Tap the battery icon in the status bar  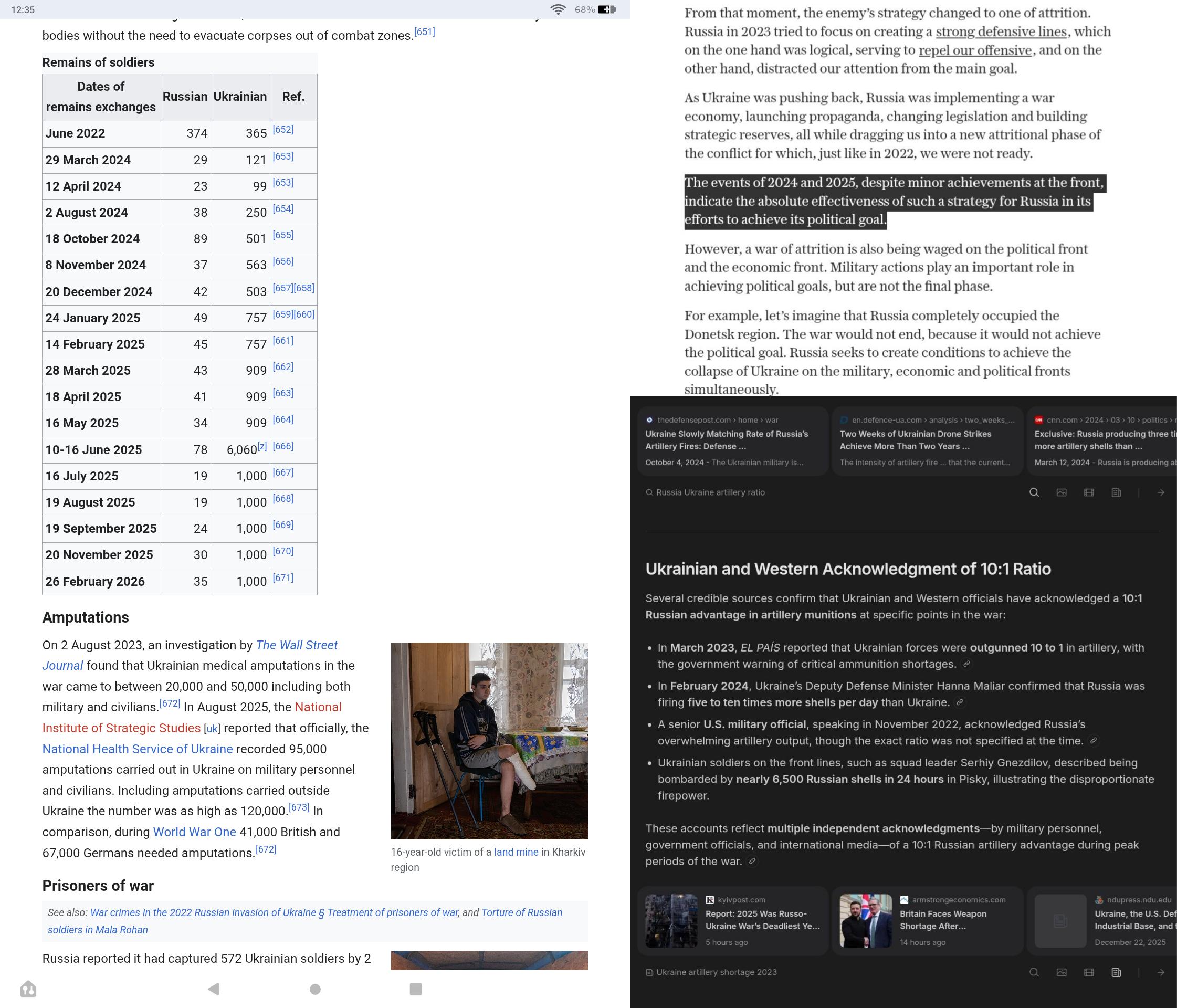tap(607, 9)
